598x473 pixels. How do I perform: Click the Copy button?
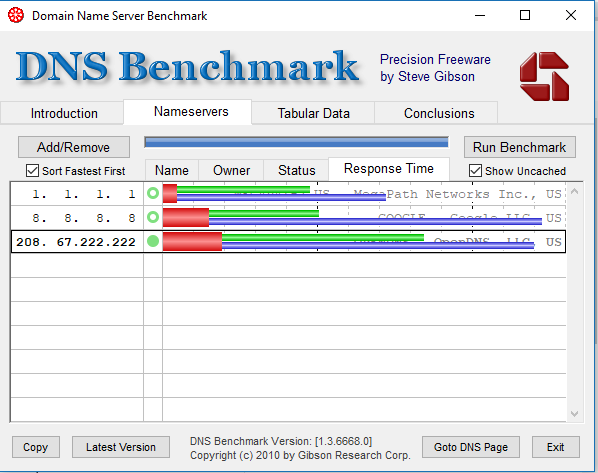click(35, 447)
